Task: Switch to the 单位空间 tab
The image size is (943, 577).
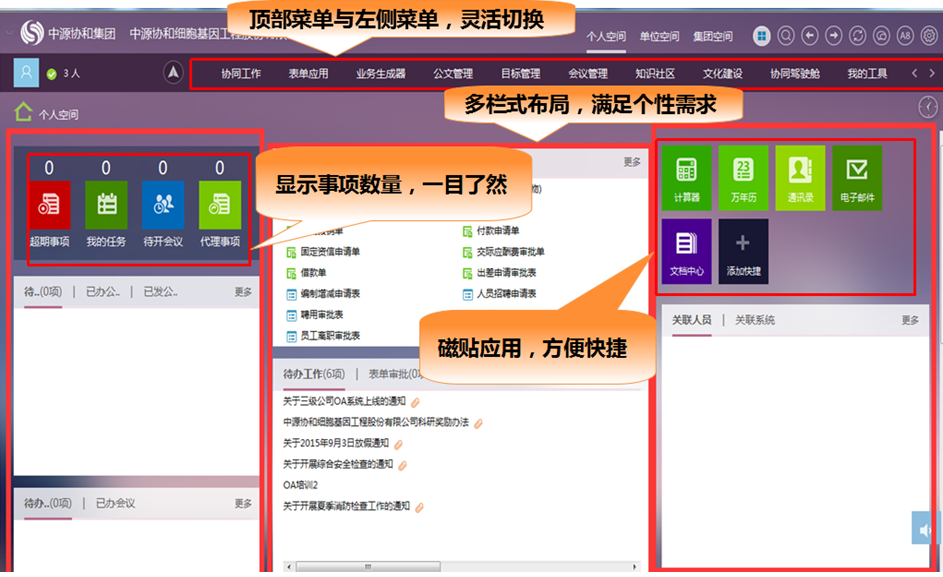Action: pos(659,37)
